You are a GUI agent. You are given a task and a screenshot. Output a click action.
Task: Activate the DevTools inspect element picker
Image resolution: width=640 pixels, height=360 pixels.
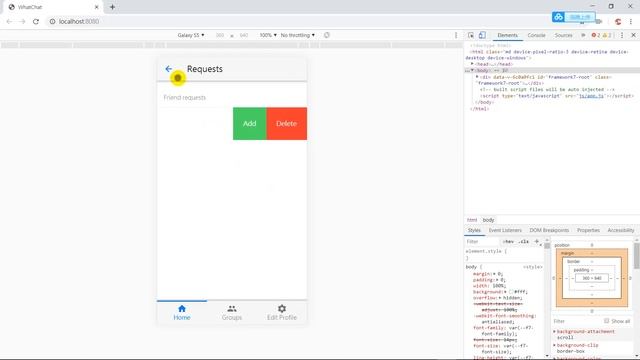pos(471,35)
